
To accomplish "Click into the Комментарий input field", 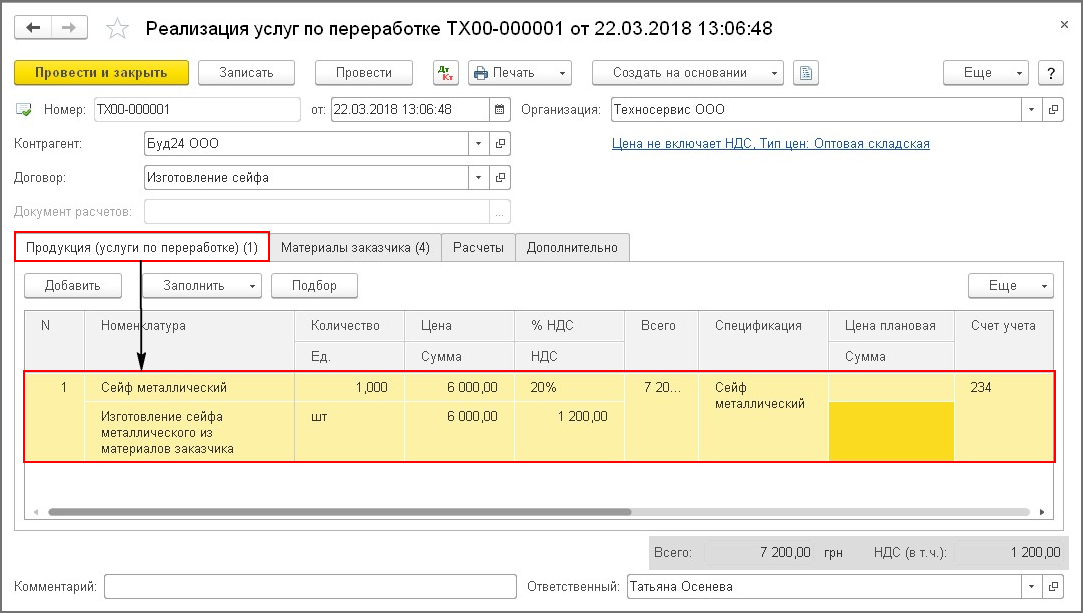I will (x=308, y=587).
